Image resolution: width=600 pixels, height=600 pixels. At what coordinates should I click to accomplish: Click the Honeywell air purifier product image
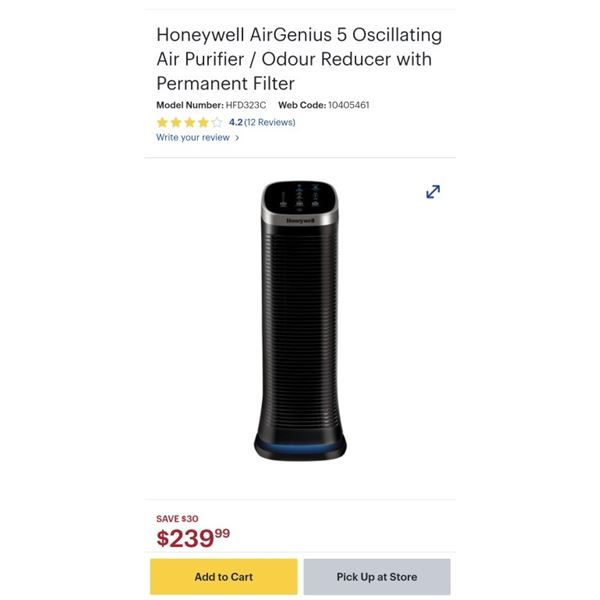click(x=300, y=321)
